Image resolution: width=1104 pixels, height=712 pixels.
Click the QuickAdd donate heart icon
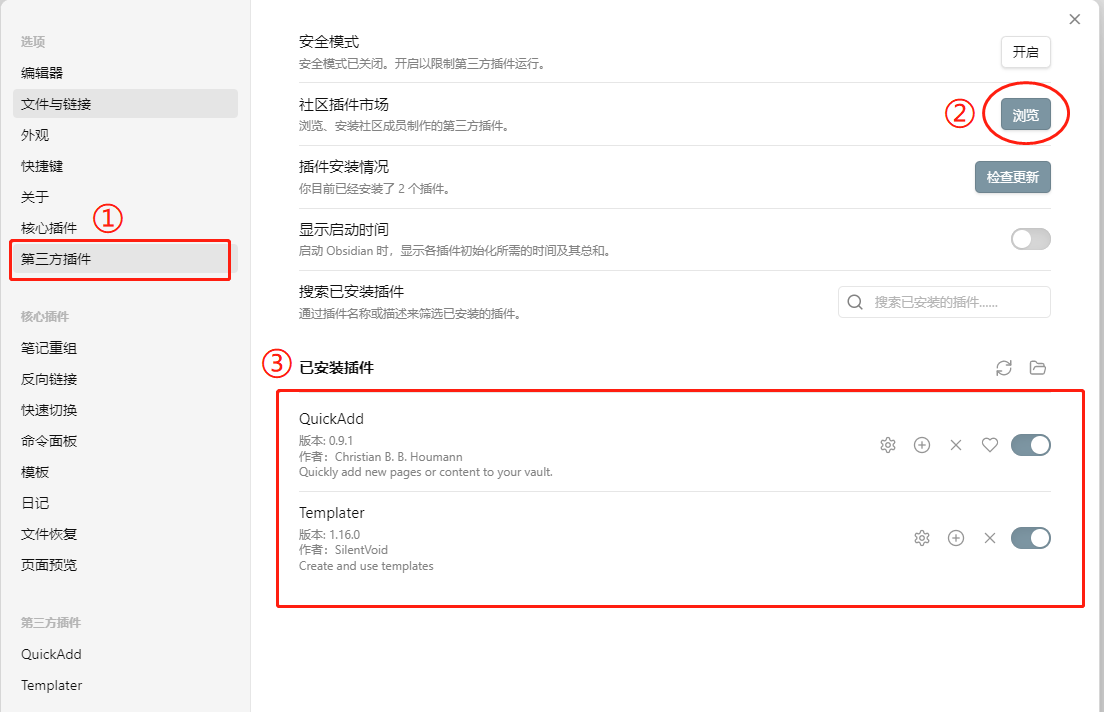pyautogui.click(x=990, y=445)
